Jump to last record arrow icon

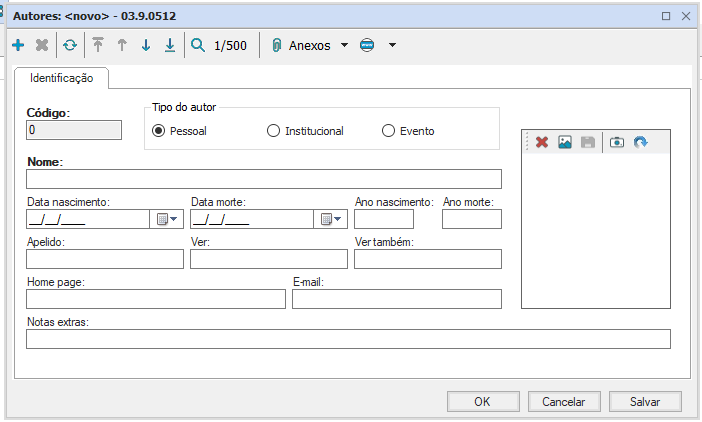point(169,45)
